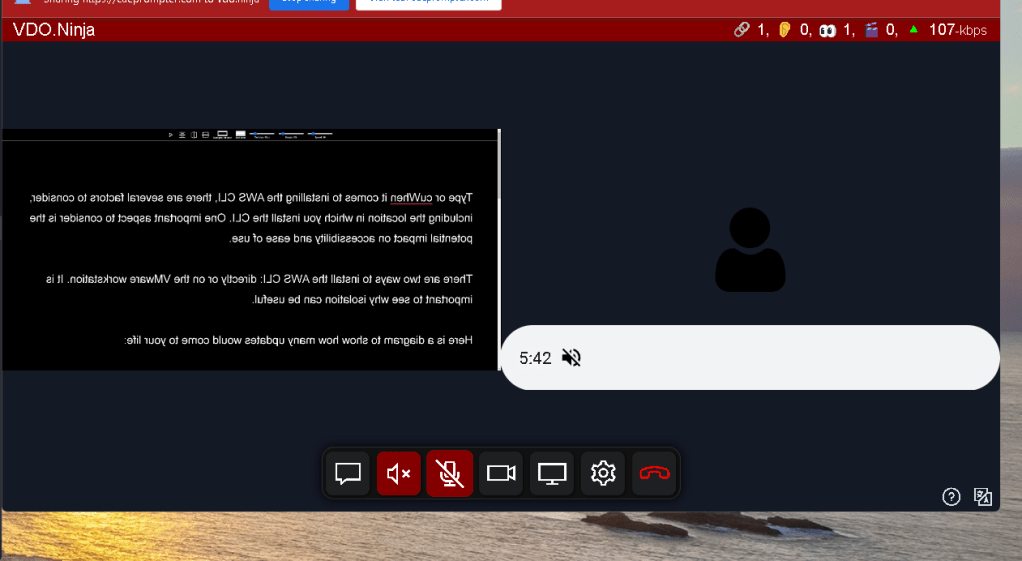Screen dimensions: 1022x561
Task: Toggle the screen share monitor button
Action: [551, 473]
